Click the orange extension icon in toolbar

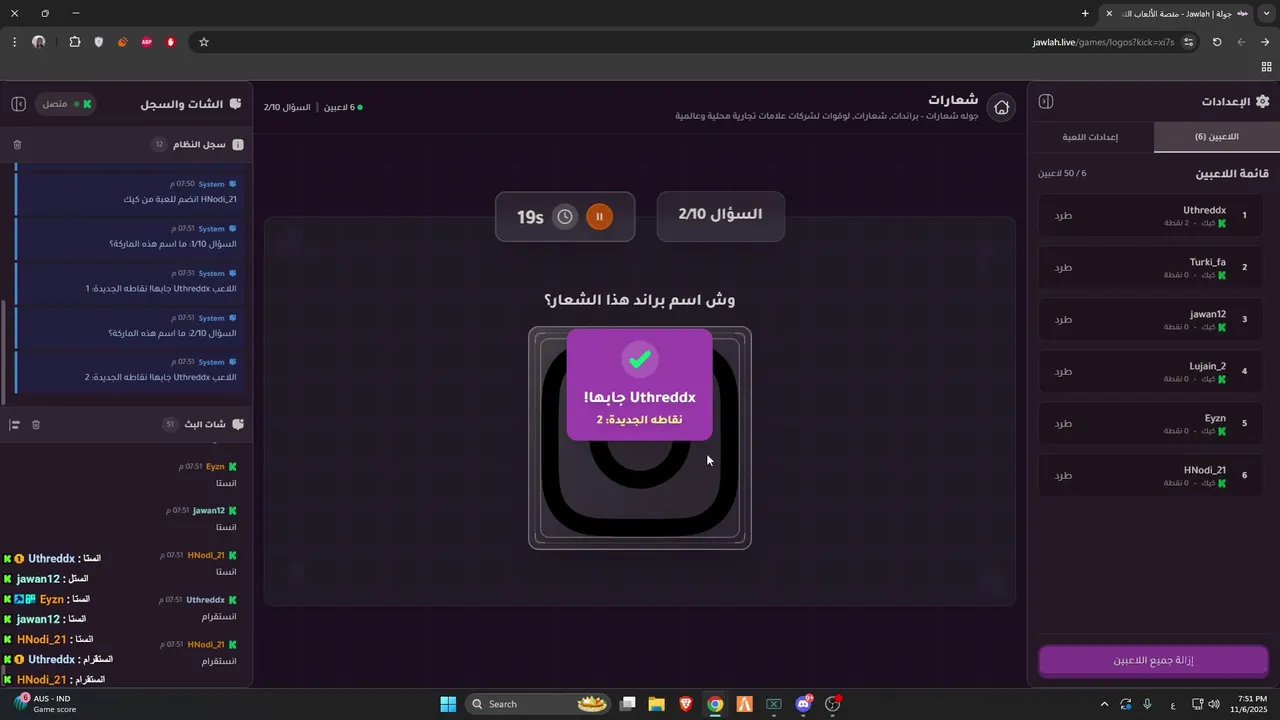(123, 42)
